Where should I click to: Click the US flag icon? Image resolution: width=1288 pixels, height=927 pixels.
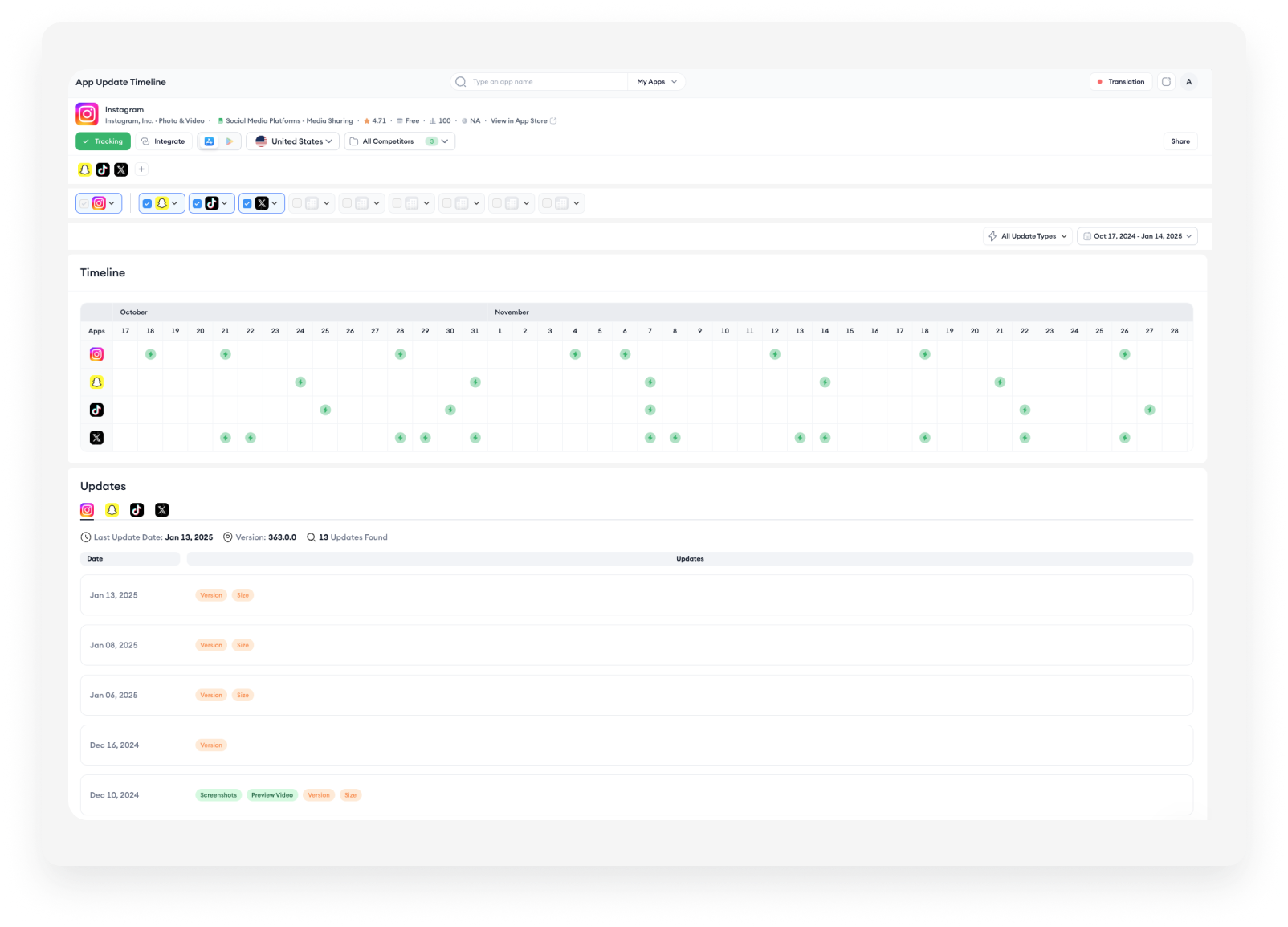[x=261, y=141]
